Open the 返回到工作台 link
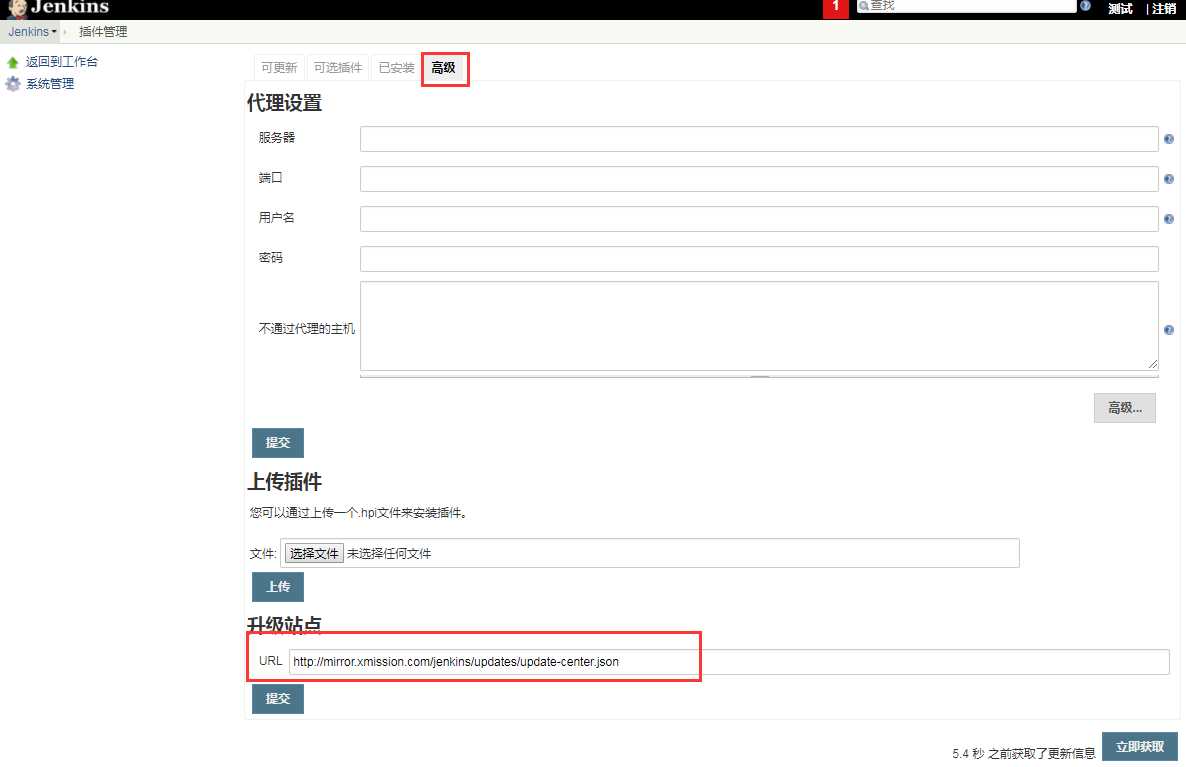Viewport: 1186px width, 767px height. pyautogui.click(x=62, y=62)
